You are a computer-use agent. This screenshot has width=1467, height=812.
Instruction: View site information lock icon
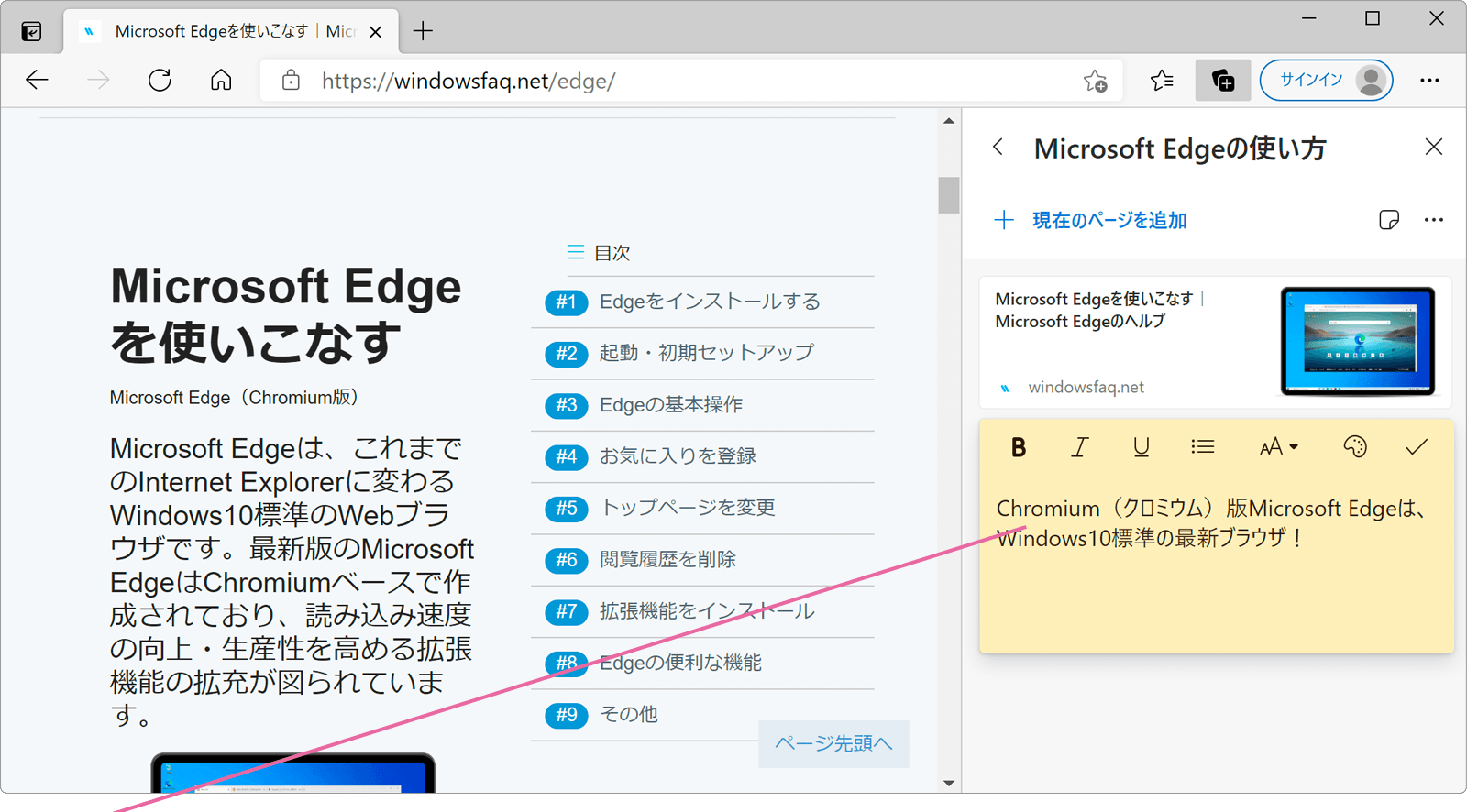[x=291, y=81]
